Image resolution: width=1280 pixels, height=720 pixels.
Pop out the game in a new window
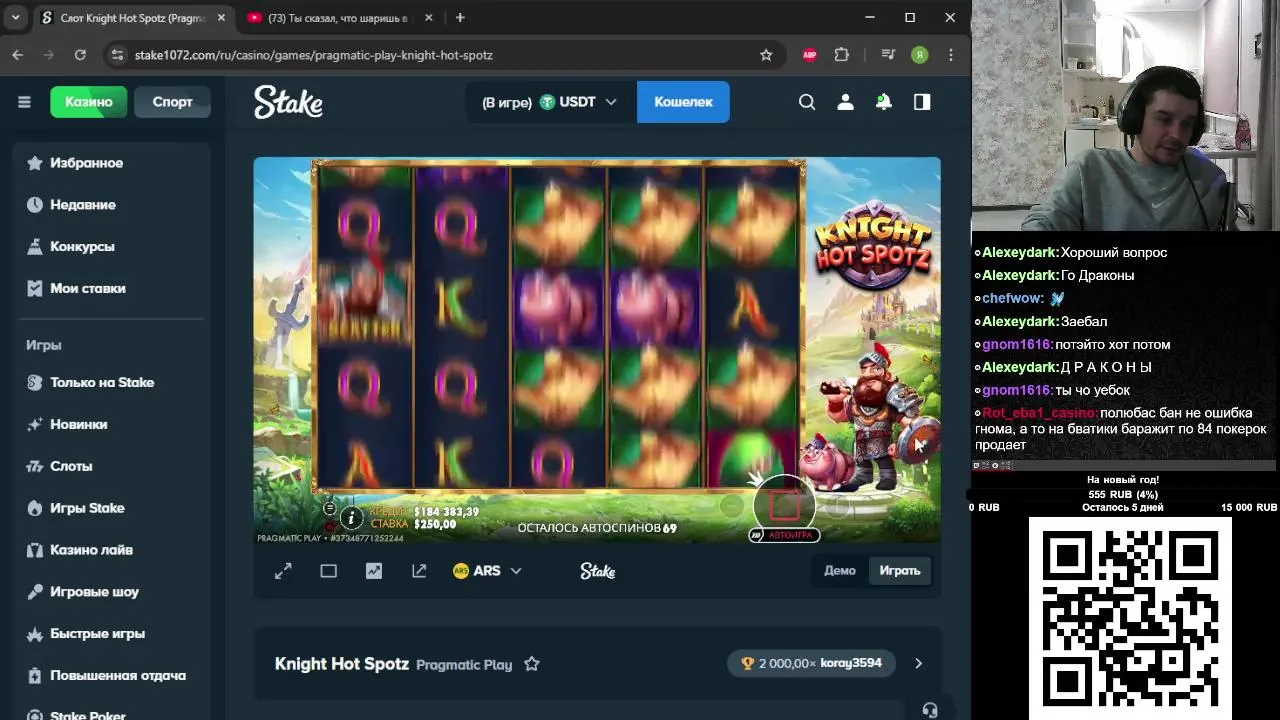pos(419,571)
